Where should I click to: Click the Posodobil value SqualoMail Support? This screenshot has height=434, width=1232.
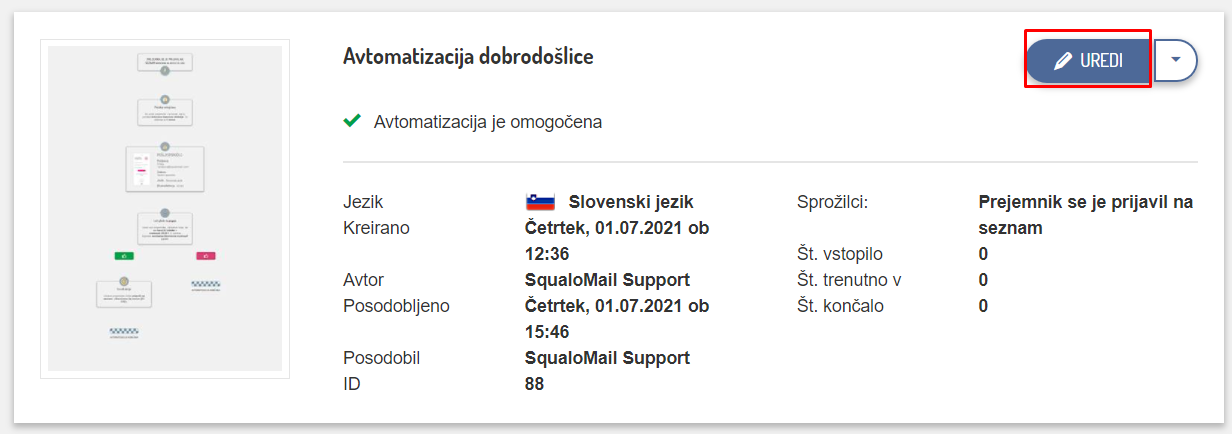tap(607, 358)
